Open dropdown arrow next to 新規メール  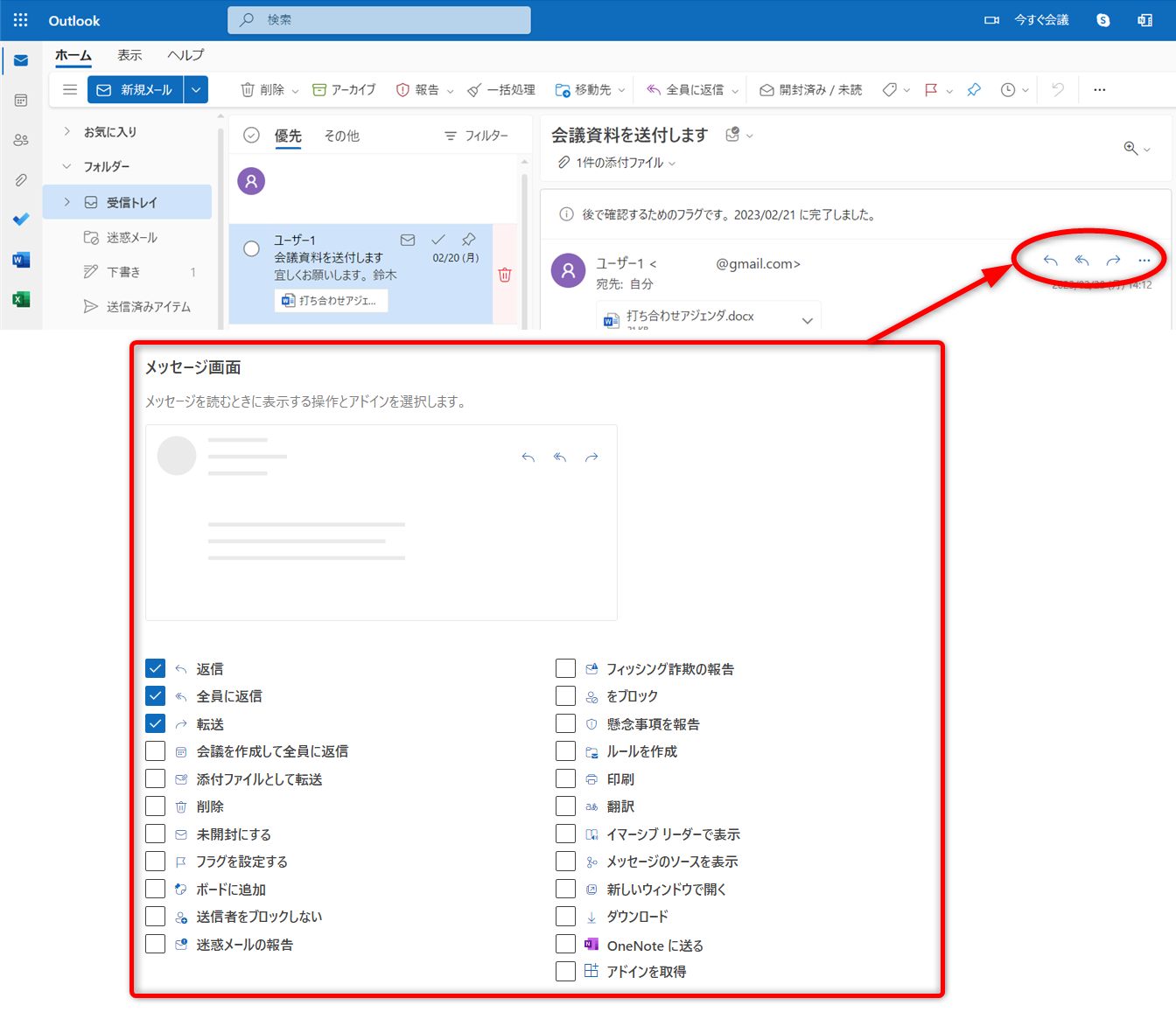[196, 89]
